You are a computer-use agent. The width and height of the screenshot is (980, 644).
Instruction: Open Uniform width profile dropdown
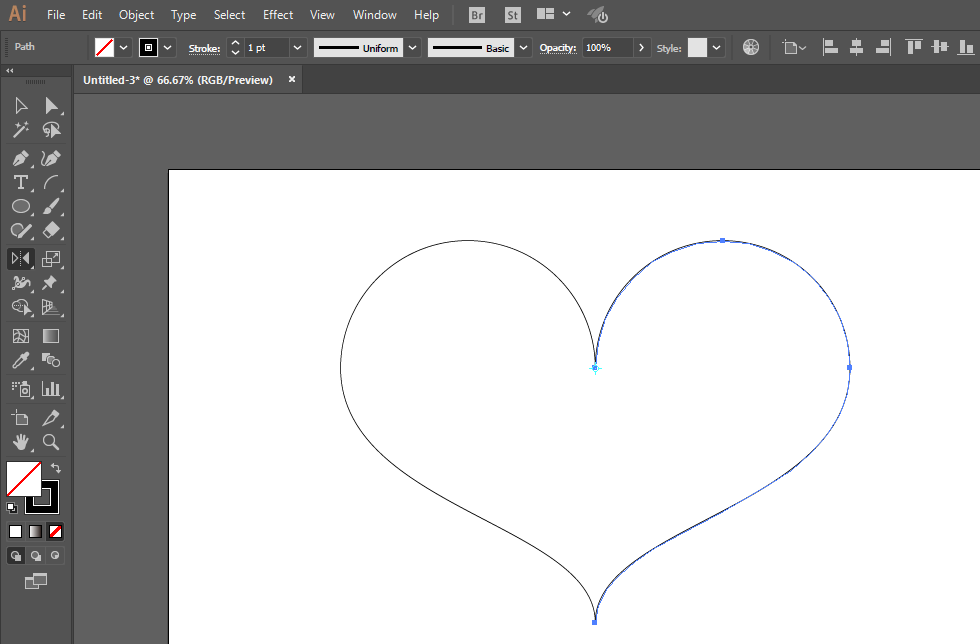pos(412,48)
